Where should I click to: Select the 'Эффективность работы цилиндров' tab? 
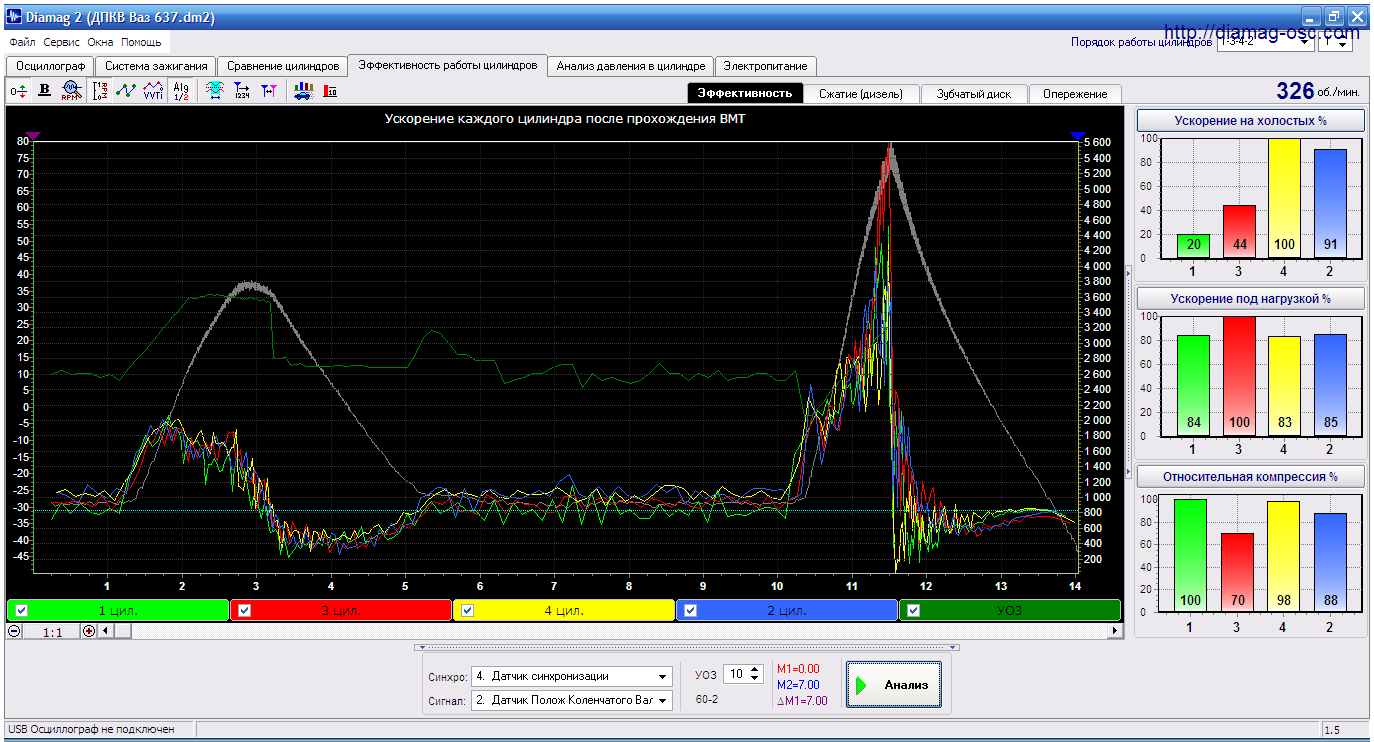click(447, 65)
